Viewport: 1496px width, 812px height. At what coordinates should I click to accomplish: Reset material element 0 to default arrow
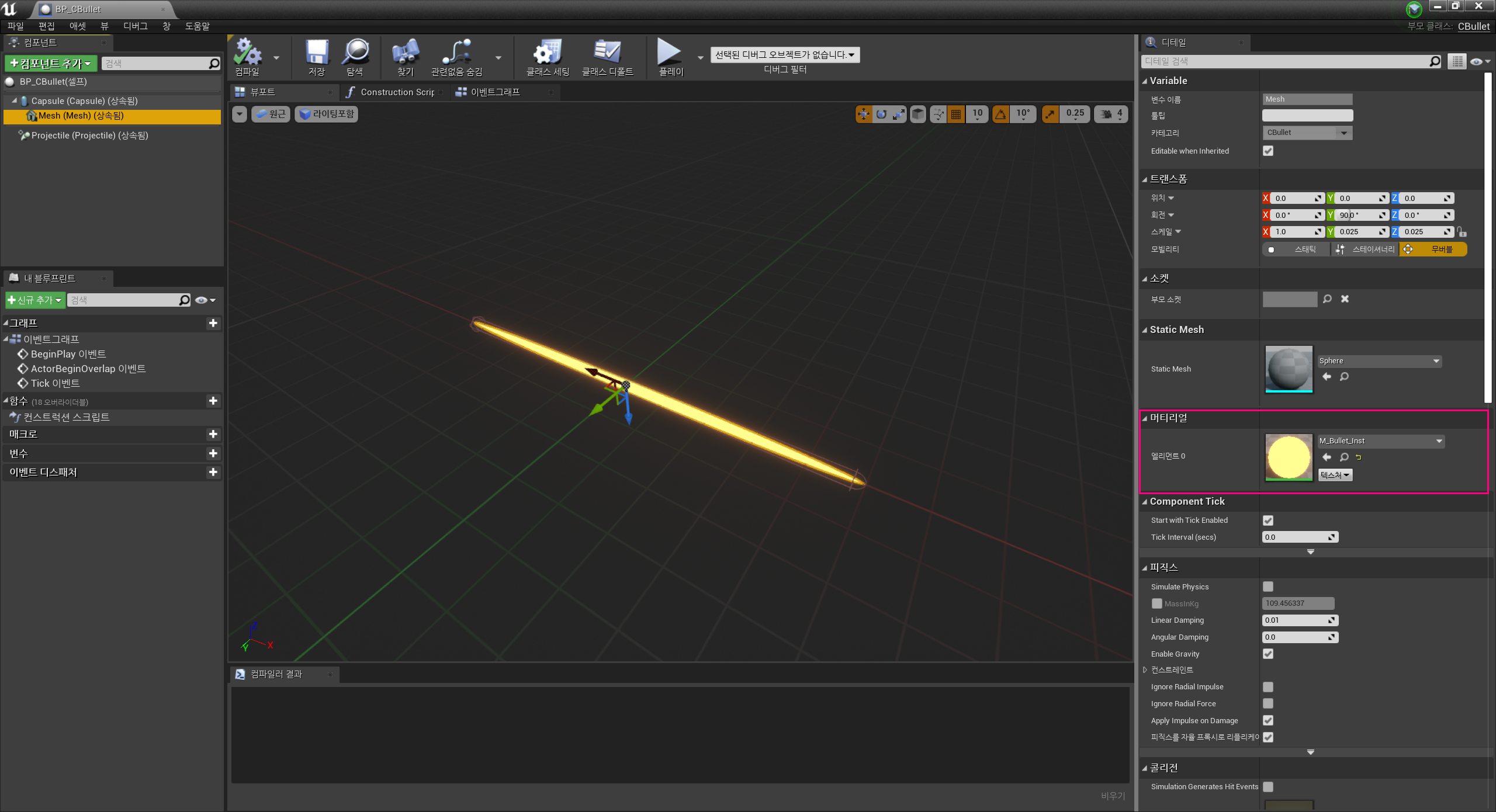click(1359, 457)
